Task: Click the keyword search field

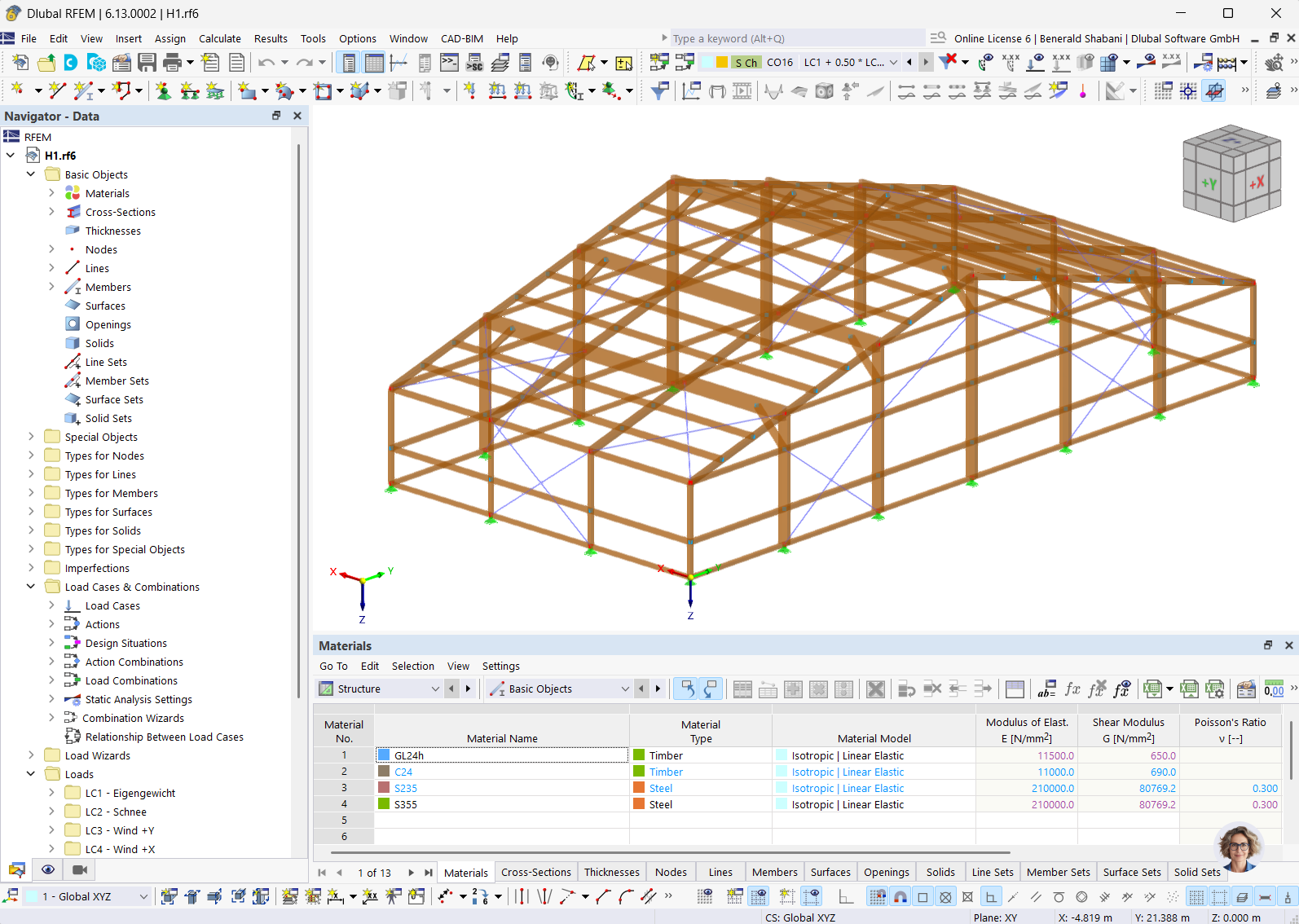Action: 797,38
